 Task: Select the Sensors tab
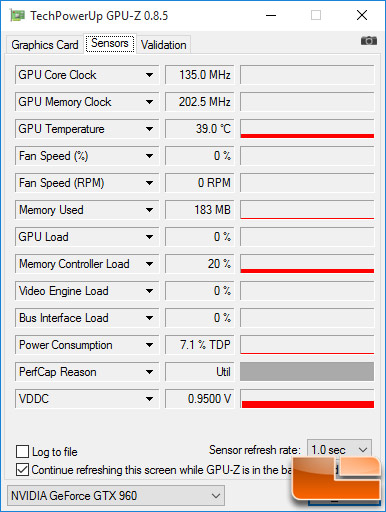pyautogui.click(x=110, y=43)
